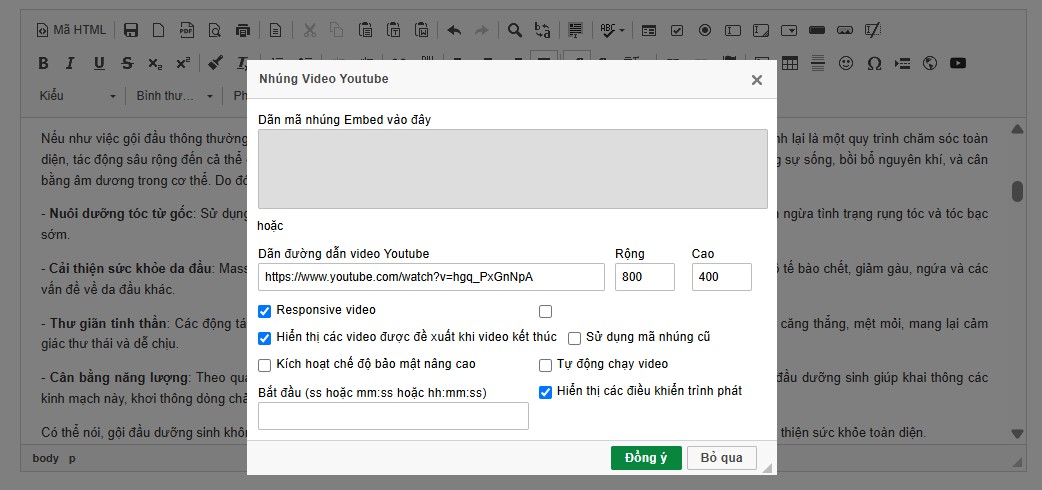Insert a radio button form field icon
This screenshot has width=1042, height=490.
coord(705,30)
